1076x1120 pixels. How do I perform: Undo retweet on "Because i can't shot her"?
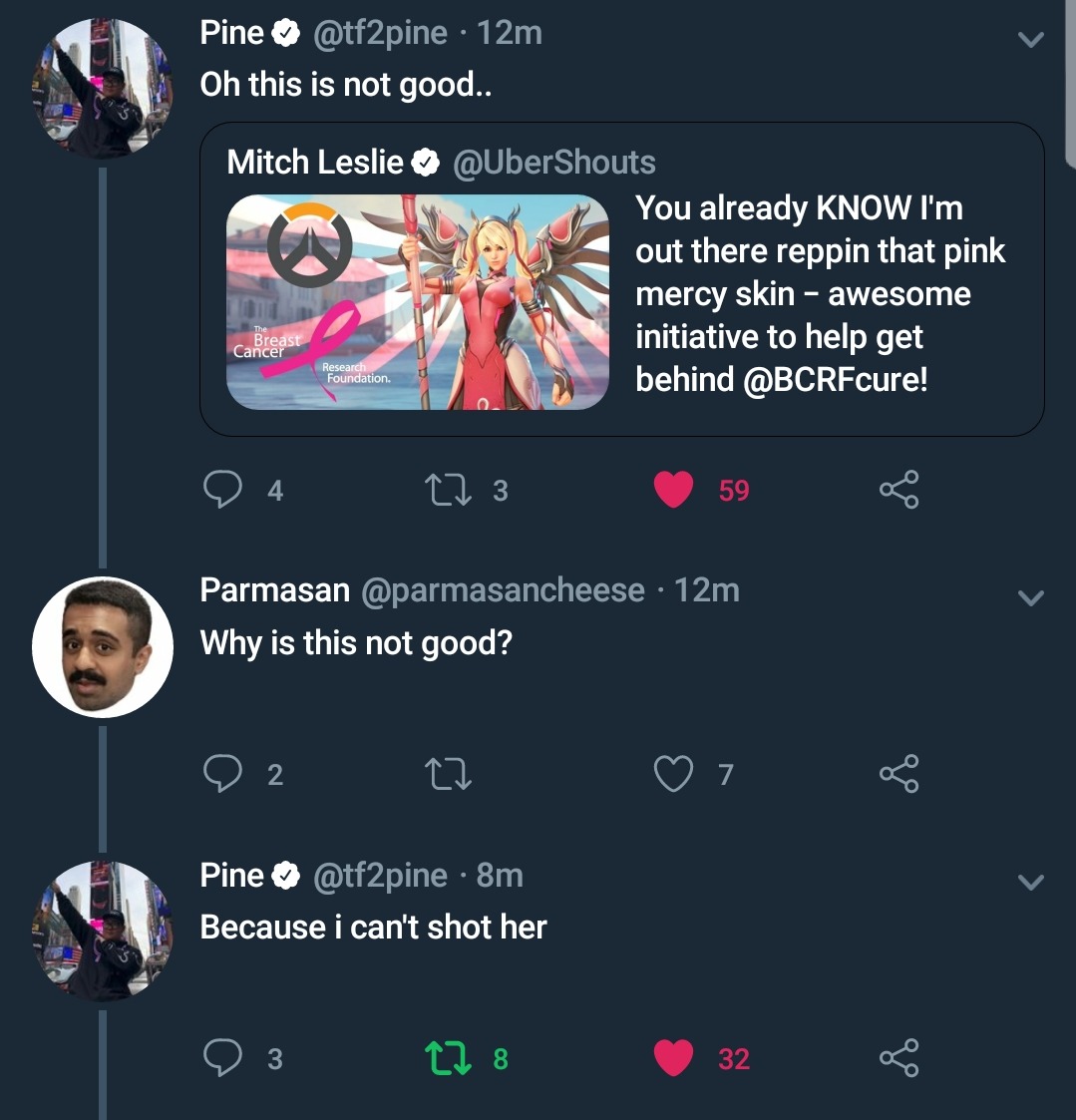coord(449,1058)
